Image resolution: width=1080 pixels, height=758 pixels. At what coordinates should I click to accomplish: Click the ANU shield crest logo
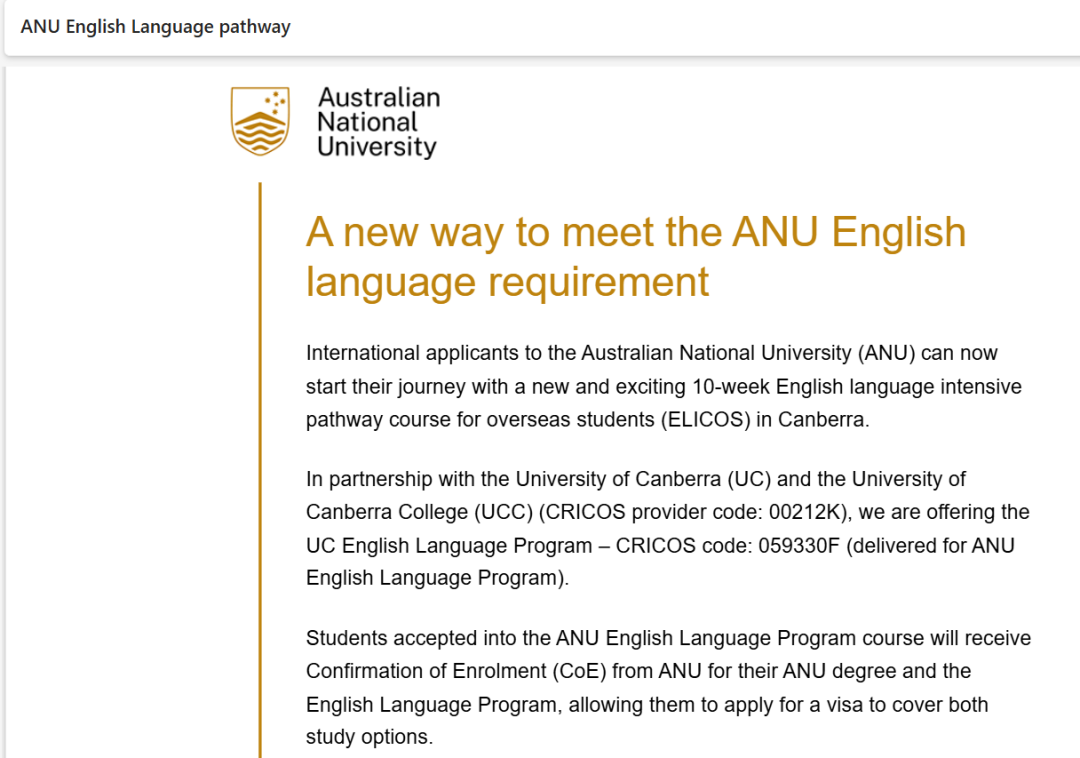[x=260, y=121]
